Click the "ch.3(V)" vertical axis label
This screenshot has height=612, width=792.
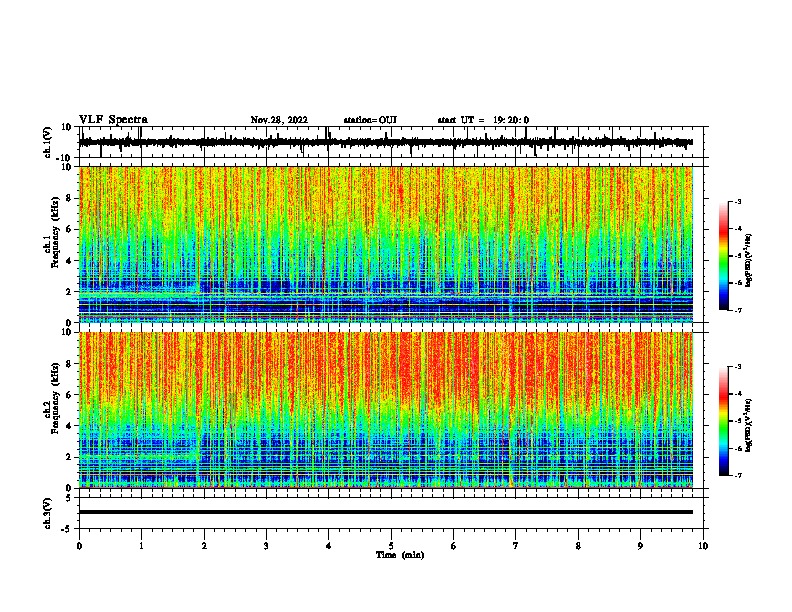click(48, 514)
